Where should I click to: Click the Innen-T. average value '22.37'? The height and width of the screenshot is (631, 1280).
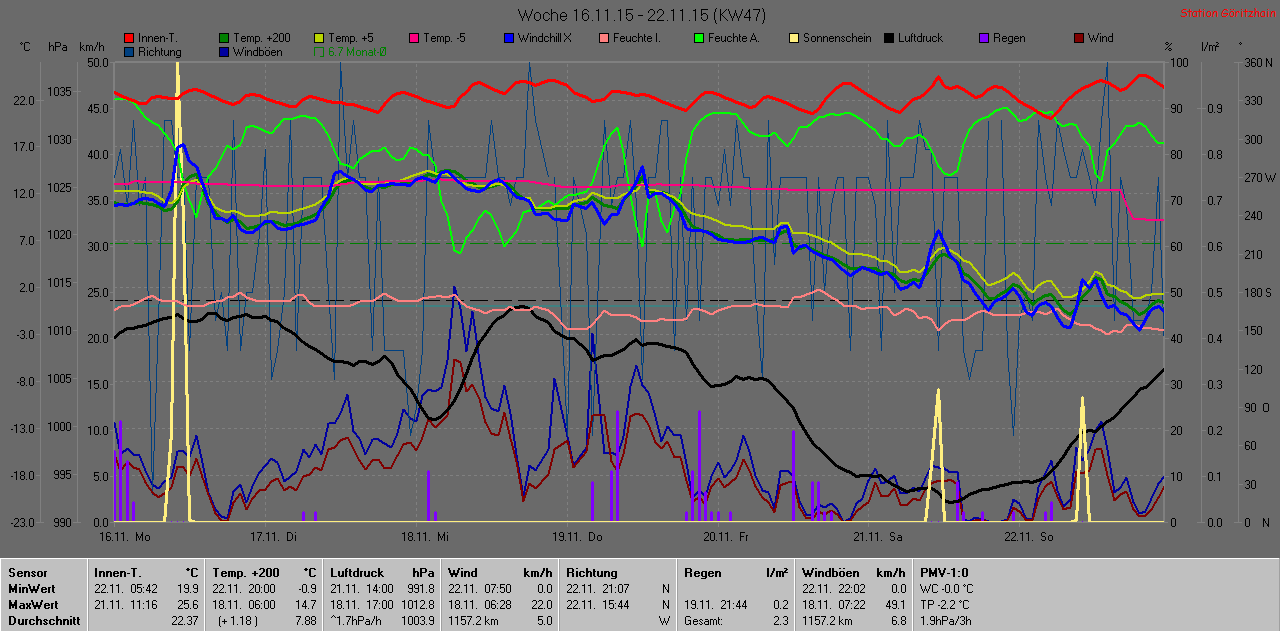tap(185, 621)
